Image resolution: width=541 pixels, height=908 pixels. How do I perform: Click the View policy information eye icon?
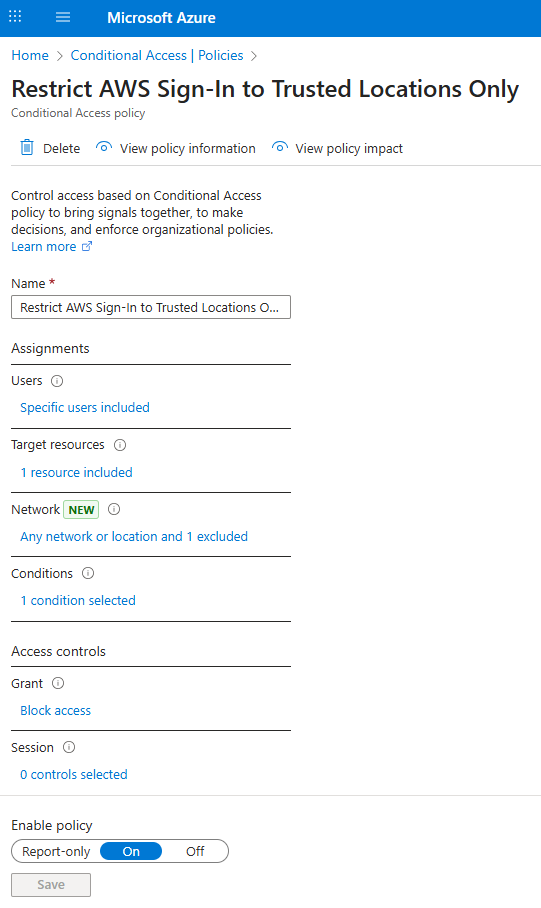tap(104, 147)
